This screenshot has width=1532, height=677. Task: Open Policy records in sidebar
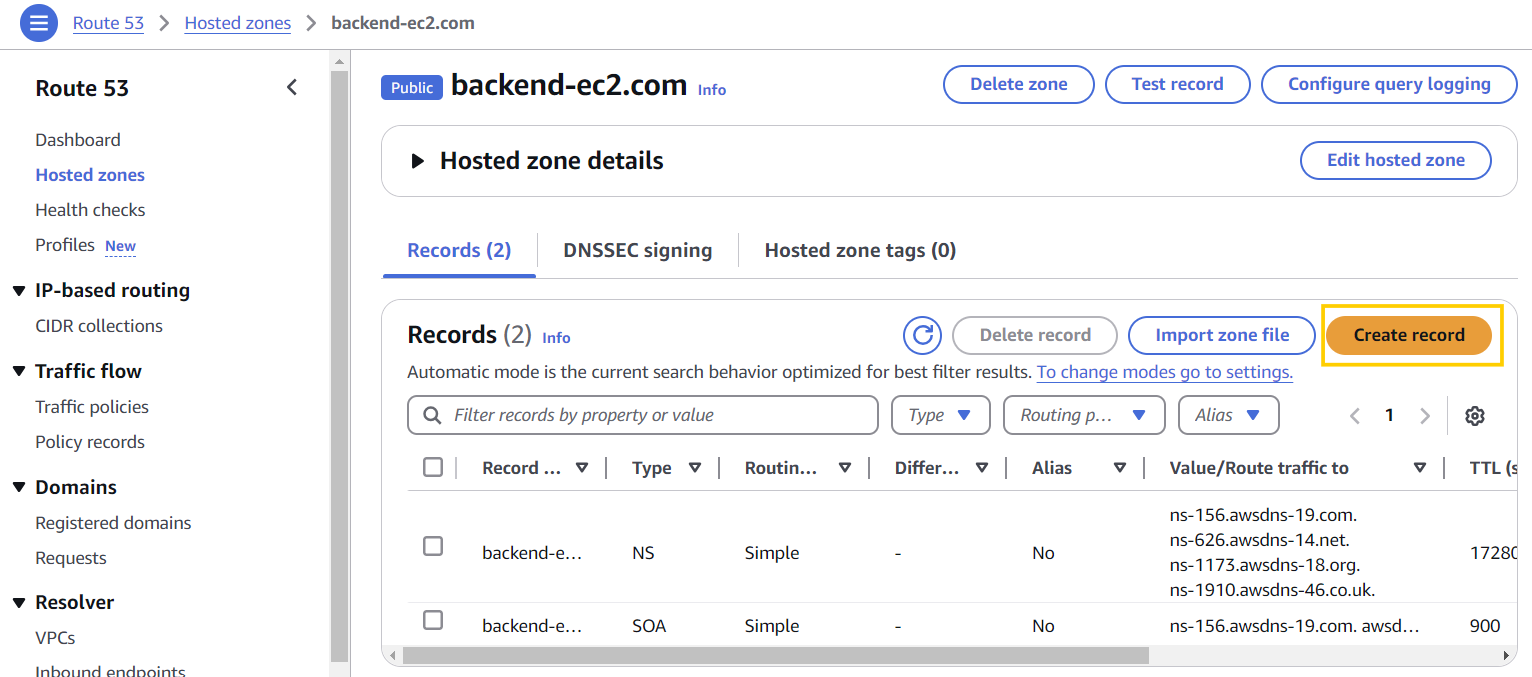point(90,442)
